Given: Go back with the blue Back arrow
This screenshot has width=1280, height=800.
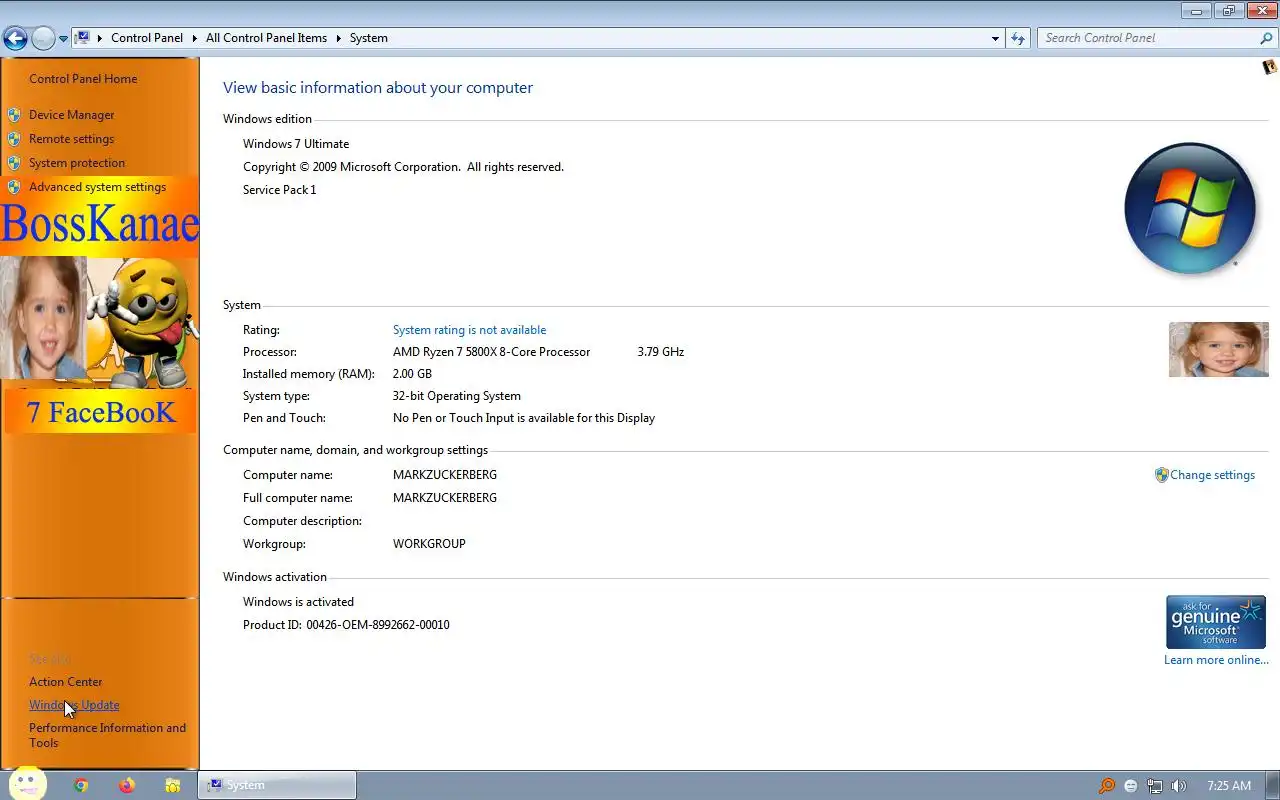Looking at the screenshot, I should tap(15, 39).
